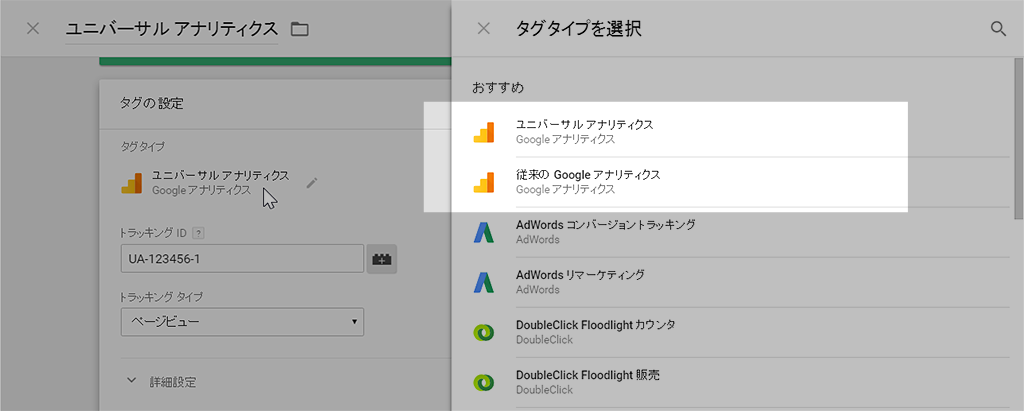The height and width of the screenshot is (411, 1024).
Task: Click the おすすめ heading in the list
Action: 498,87
